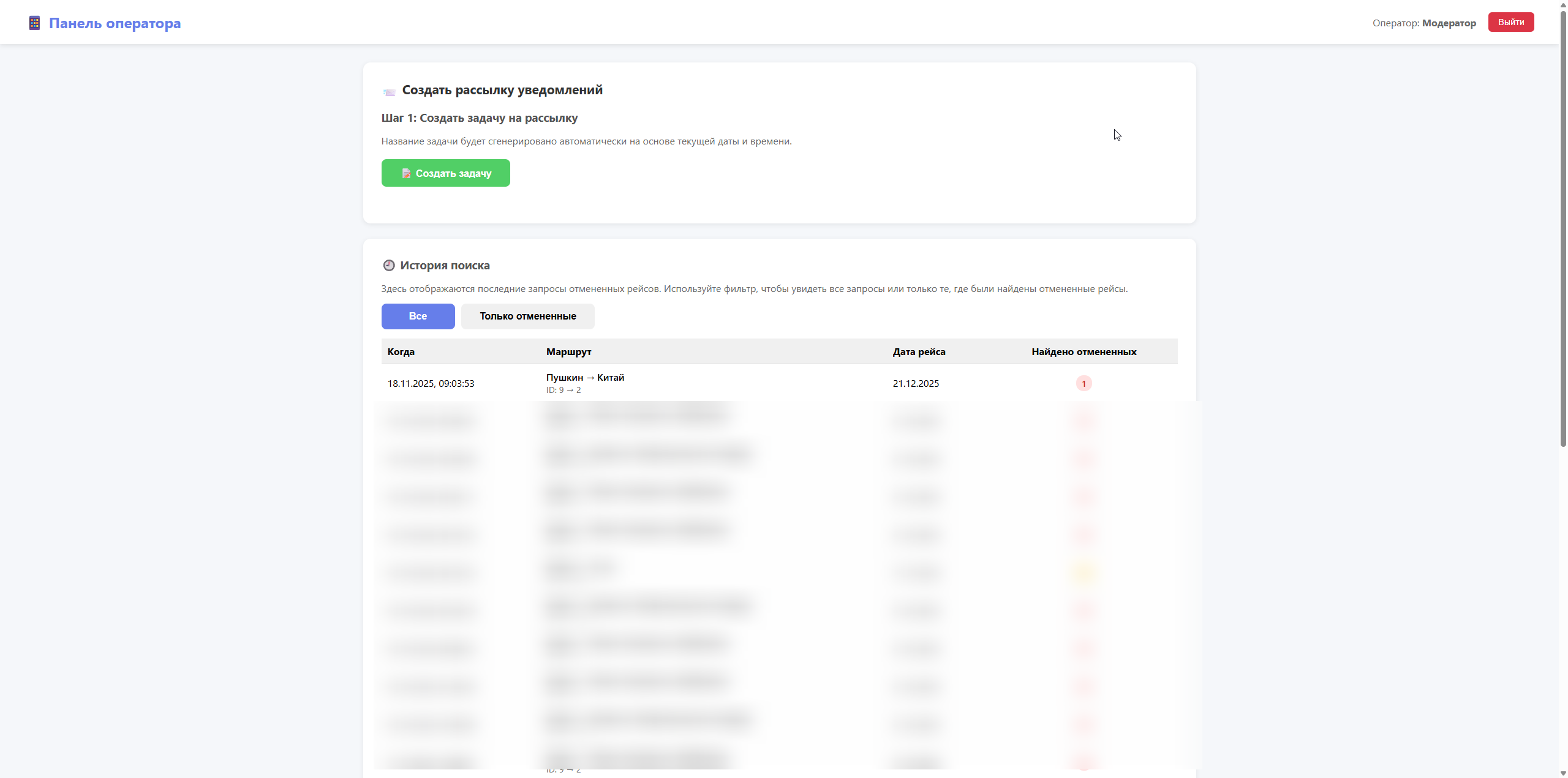
Task: Click the Дата рейса column header
Action: pyautogui.click(x=919, y=352)
